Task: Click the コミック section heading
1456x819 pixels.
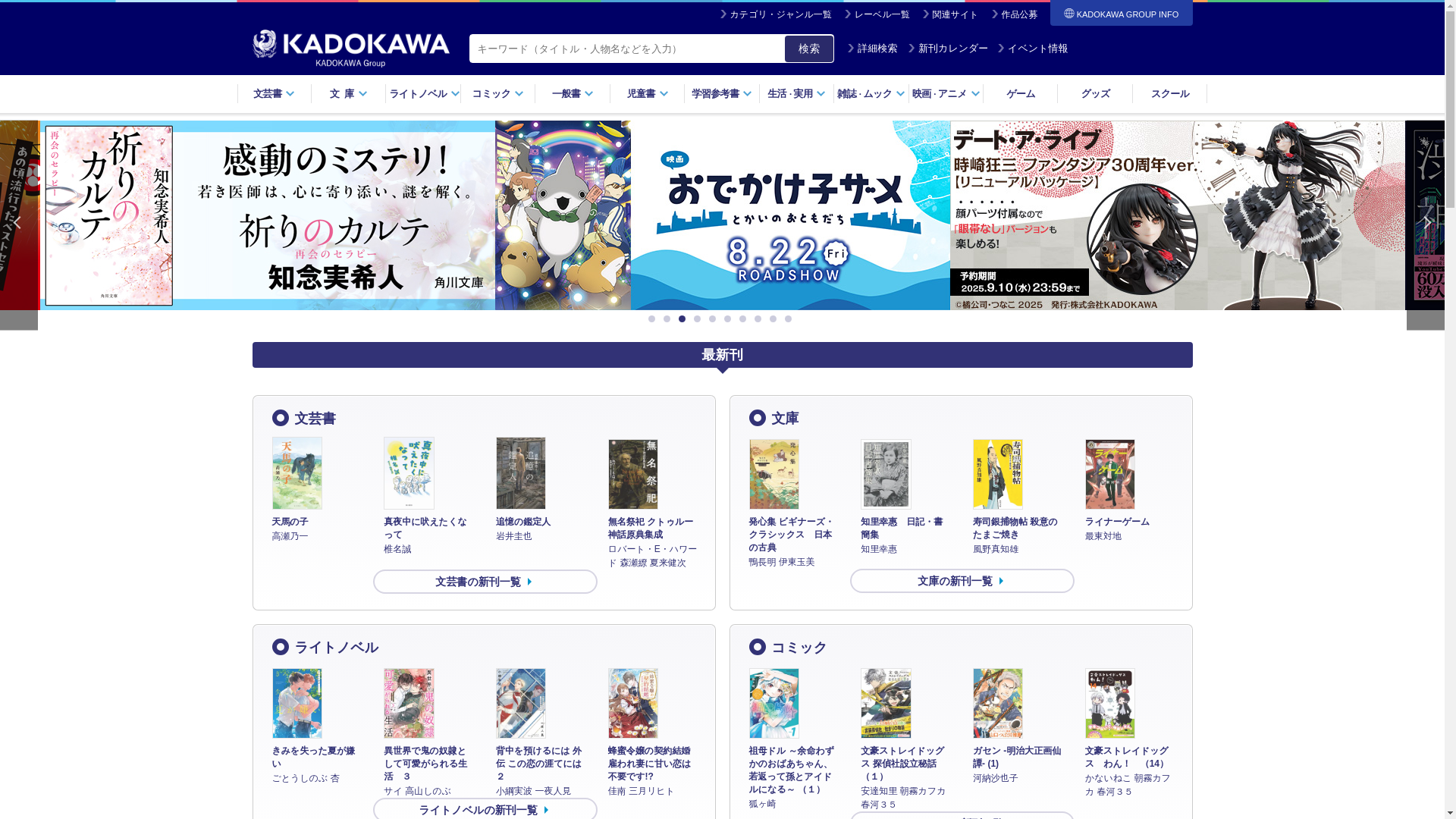Action: [799, 648]
